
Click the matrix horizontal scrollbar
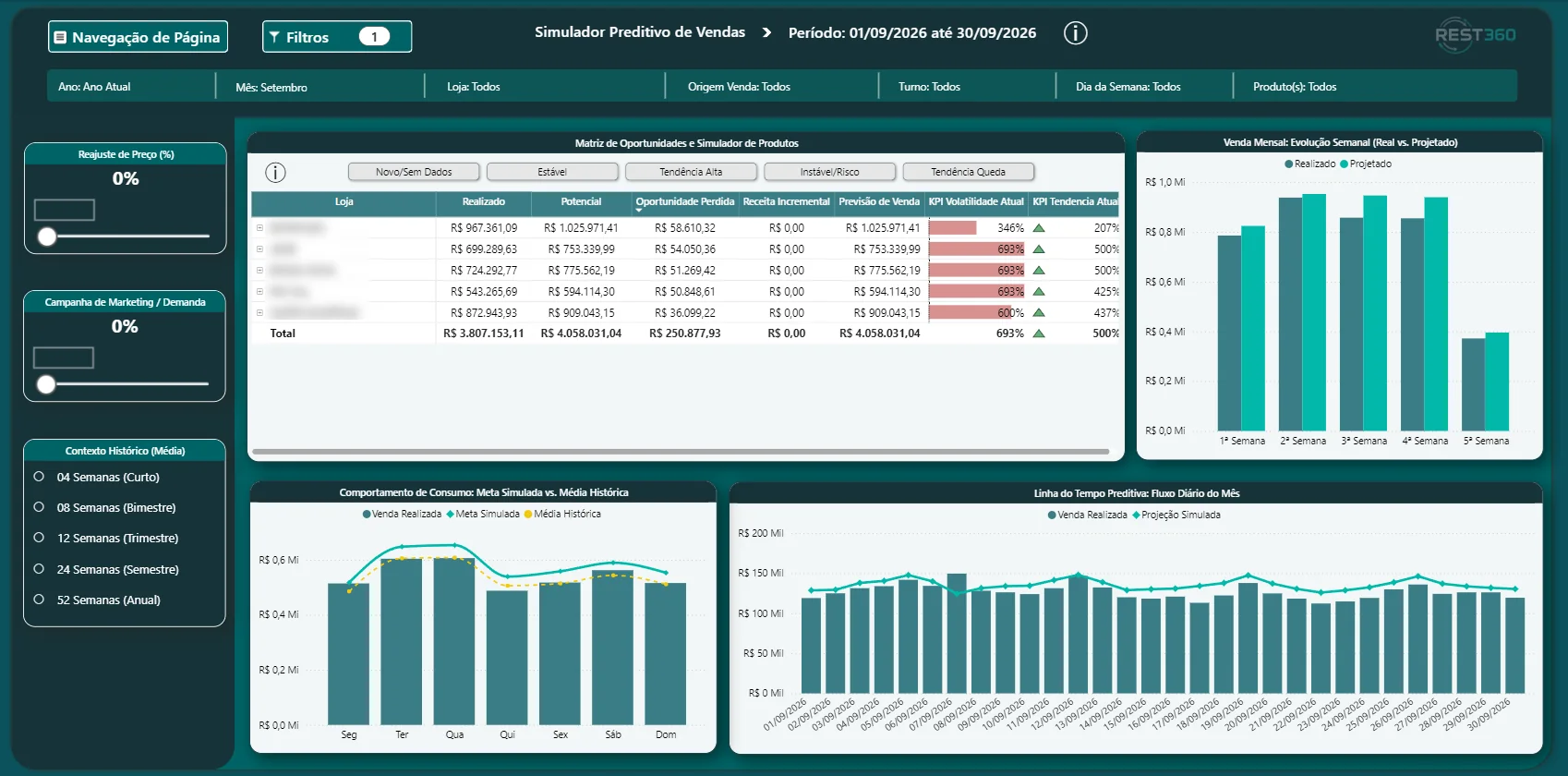[681, 452]
